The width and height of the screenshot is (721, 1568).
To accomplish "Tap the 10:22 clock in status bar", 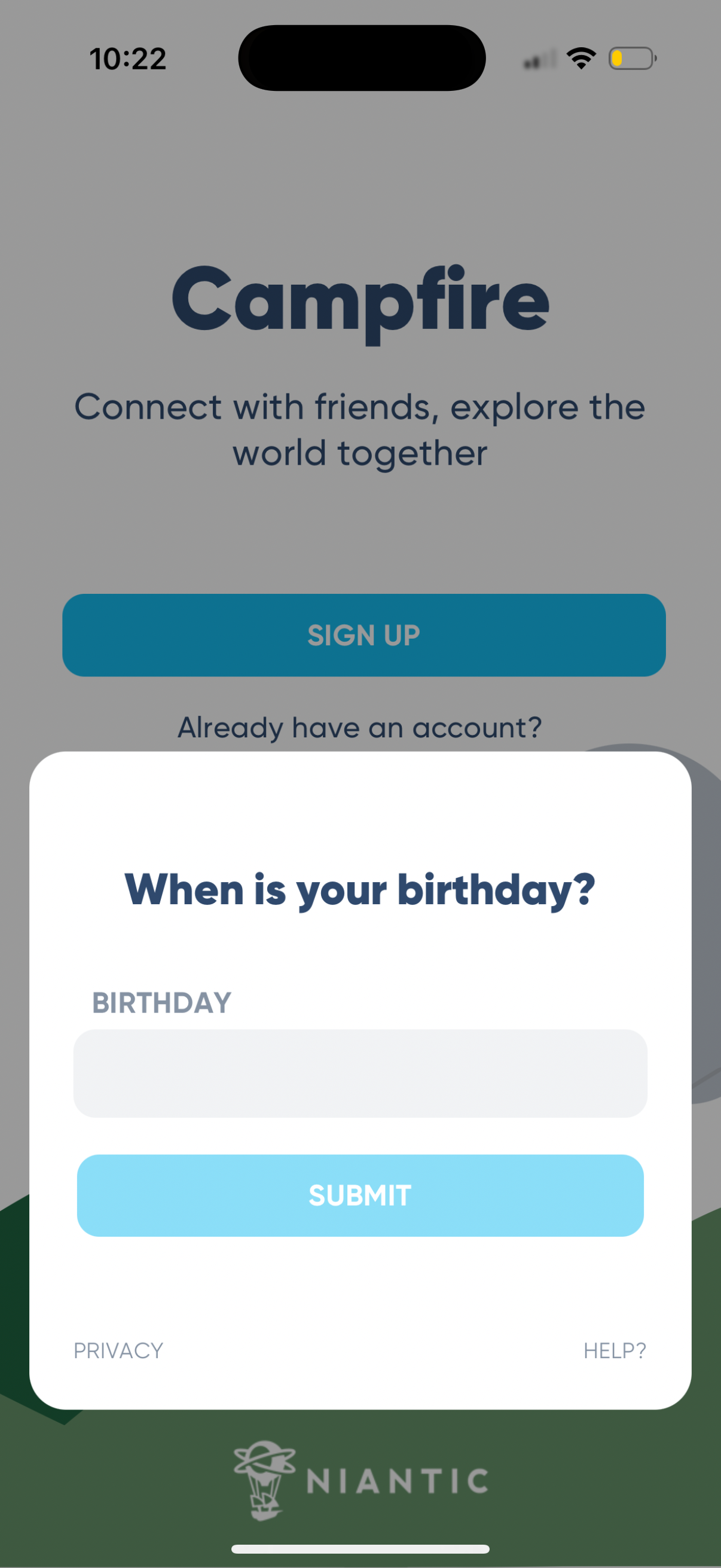I will point(128,59).
